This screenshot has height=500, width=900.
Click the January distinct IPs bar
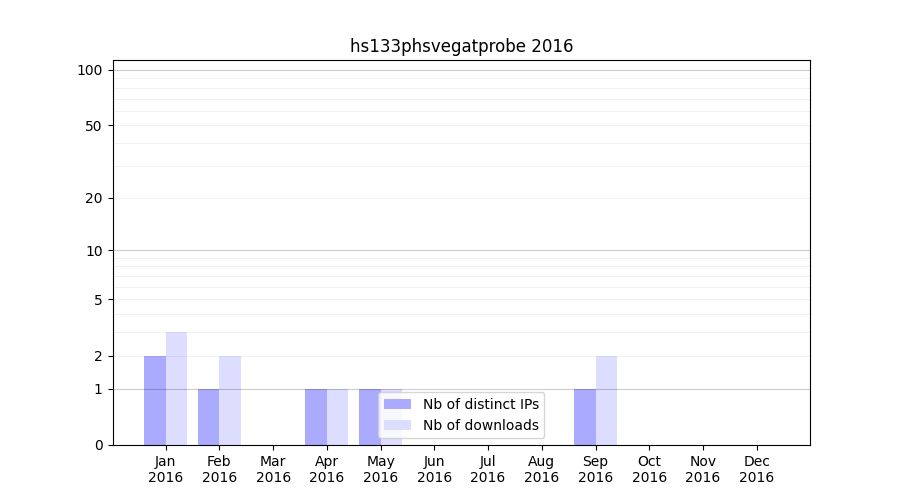click(x=155, y=400)
